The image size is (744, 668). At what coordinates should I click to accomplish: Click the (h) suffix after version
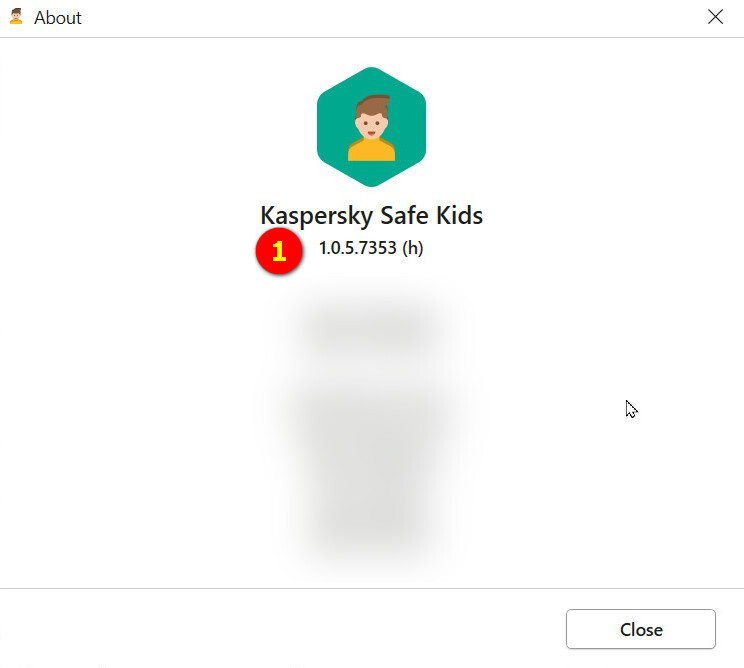click(412, 248)
